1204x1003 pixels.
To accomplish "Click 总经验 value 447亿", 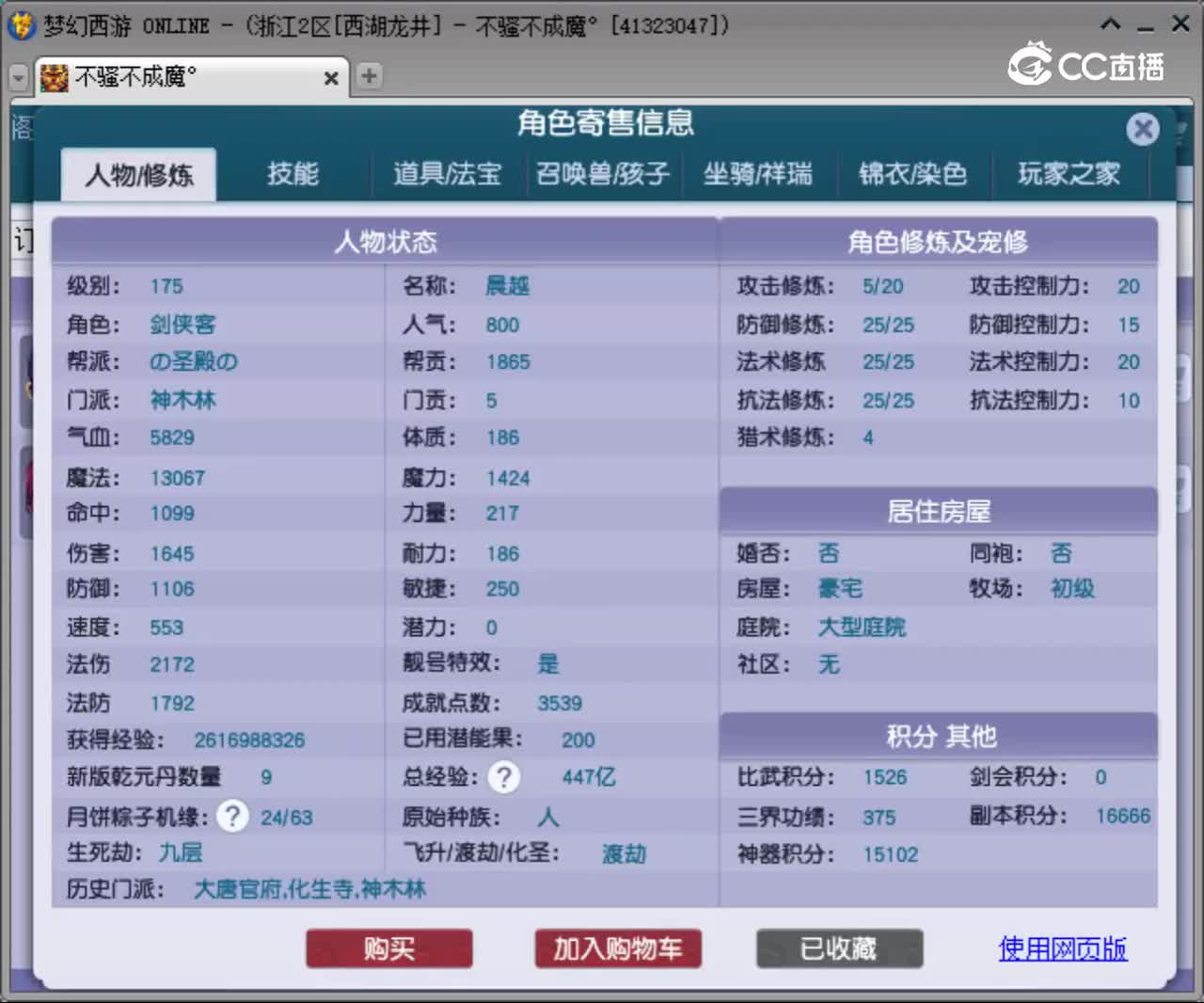I will [x=589, y=777].
